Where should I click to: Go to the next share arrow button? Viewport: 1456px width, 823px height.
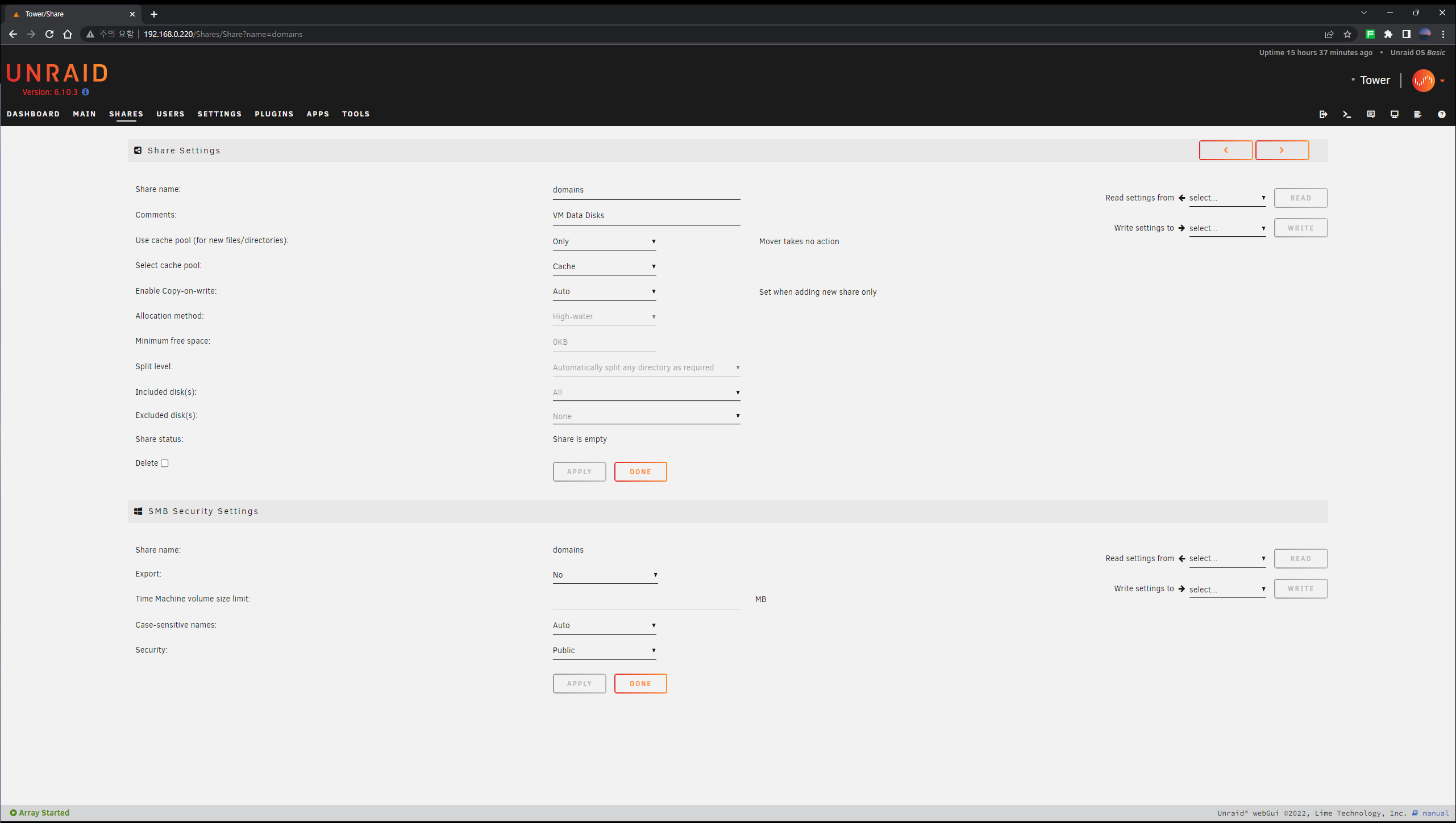tap(1282, 151)
